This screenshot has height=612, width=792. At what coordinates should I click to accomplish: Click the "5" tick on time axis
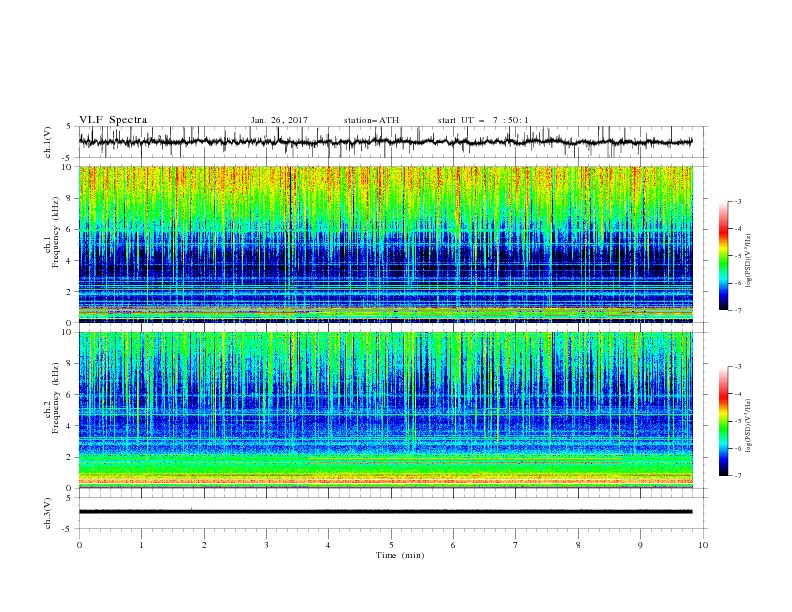pos(391,545)
